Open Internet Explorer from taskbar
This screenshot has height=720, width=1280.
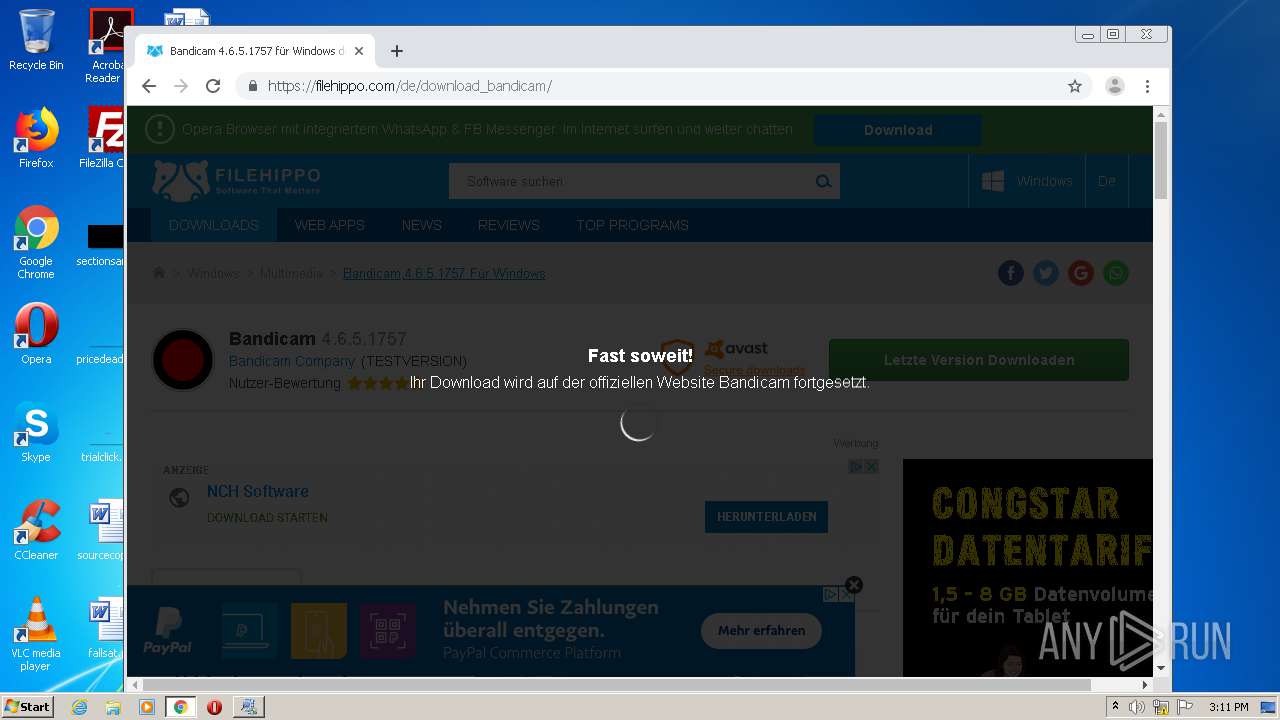80,707
